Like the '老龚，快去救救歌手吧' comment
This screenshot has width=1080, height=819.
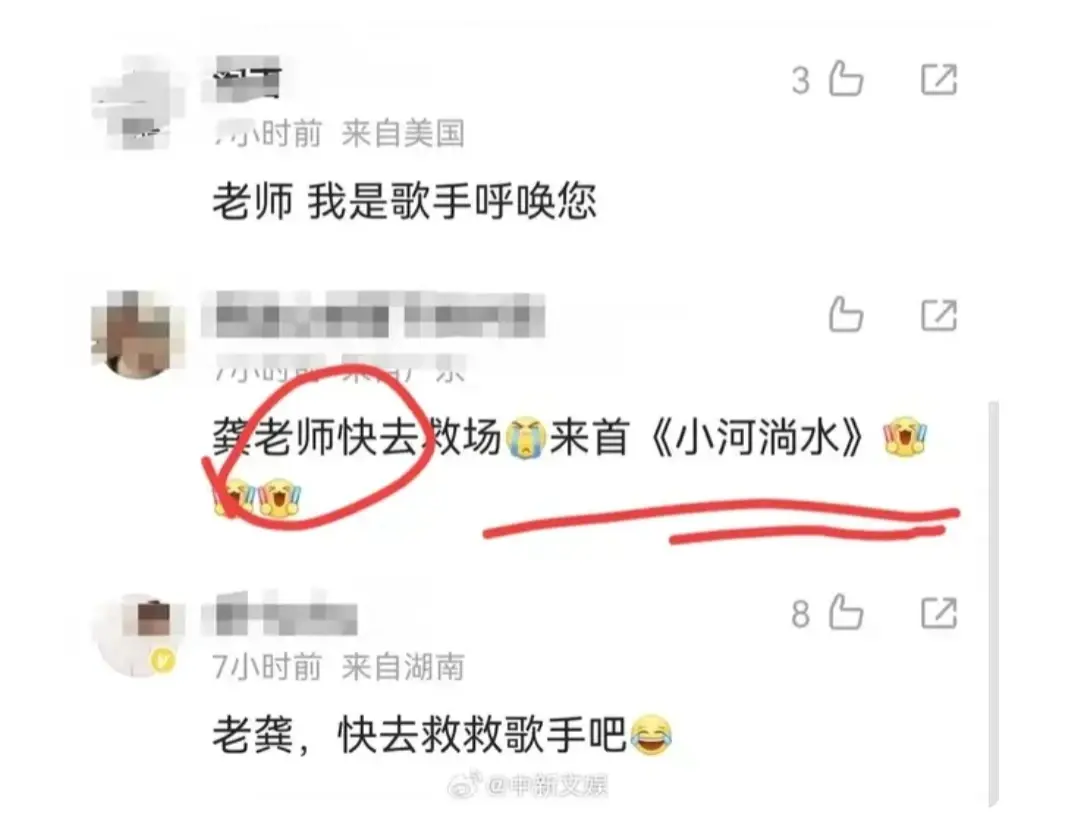point(846,612)
